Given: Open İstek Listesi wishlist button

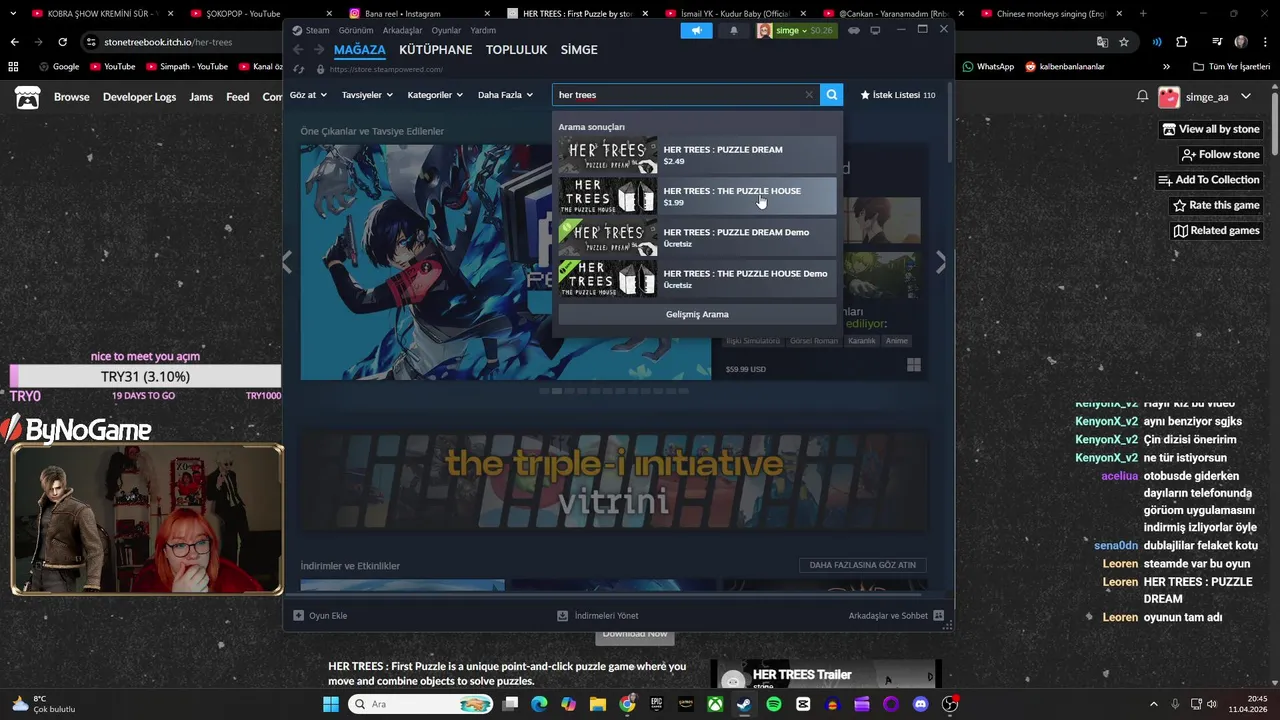Looking at the screenshot, I should point(898,95).
